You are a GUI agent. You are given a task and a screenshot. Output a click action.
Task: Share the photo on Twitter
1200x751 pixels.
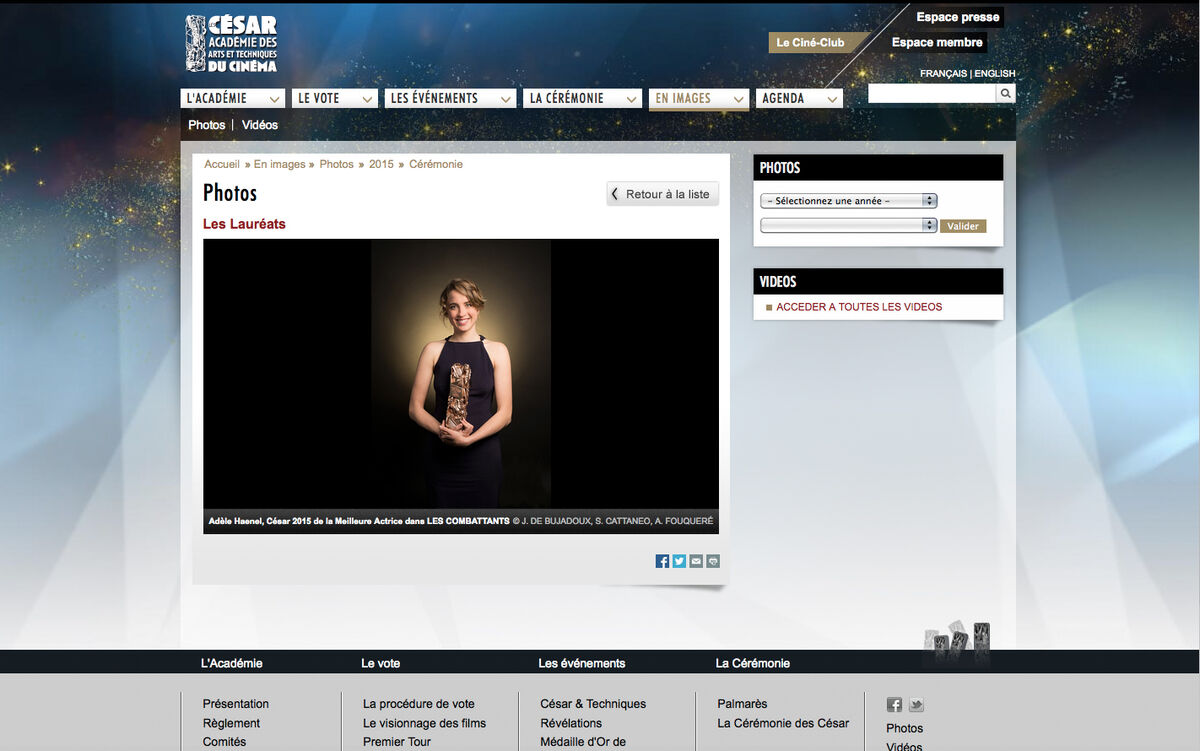point(679,561)
